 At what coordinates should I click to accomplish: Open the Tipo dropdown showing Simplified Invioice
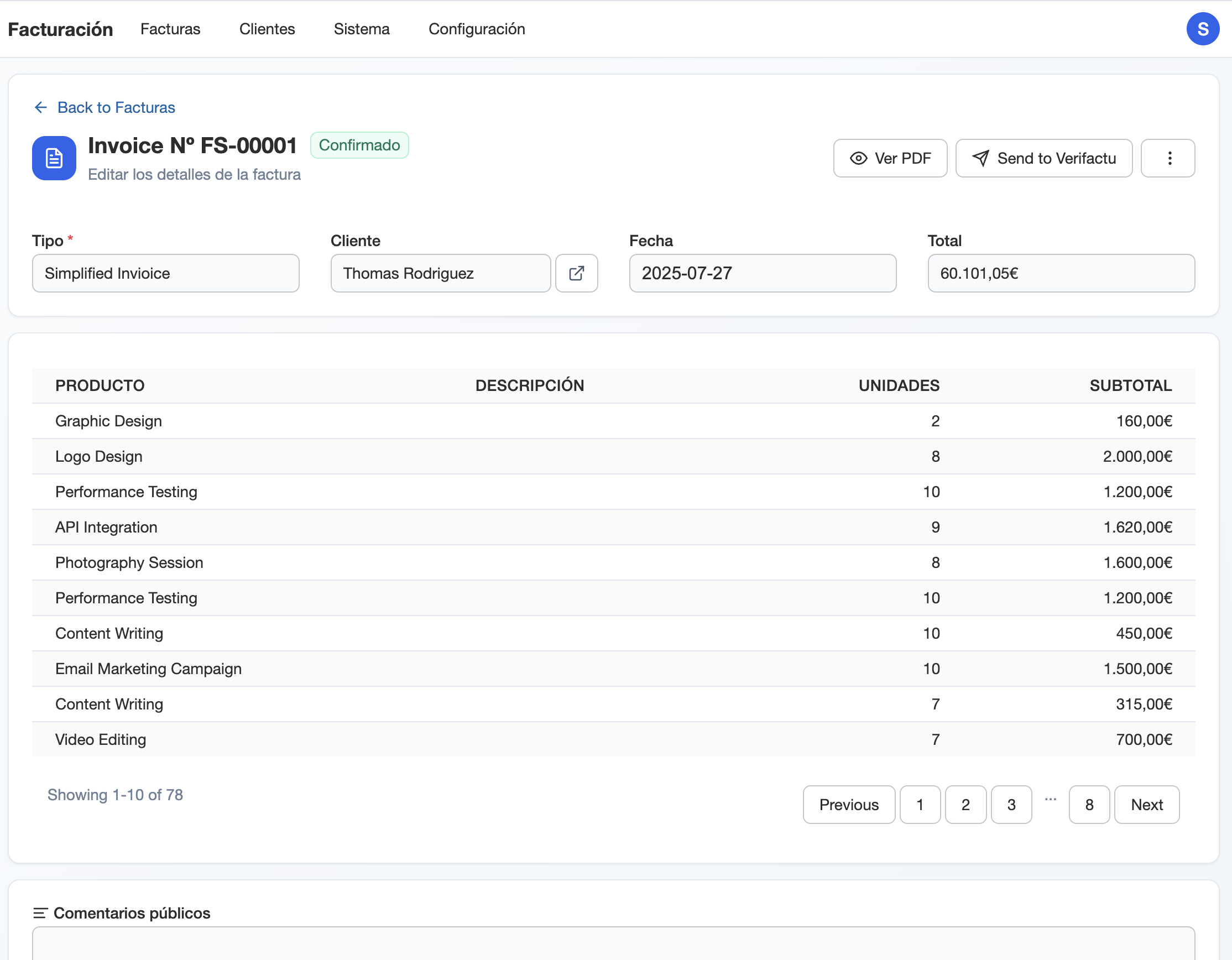coord(165,273)
